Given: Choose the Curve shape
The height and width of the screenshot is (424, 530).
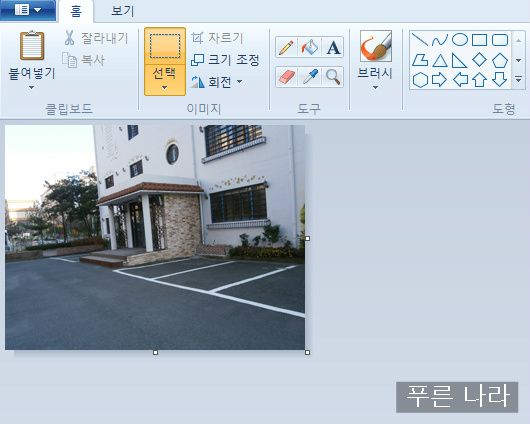Looking at the screenshot, I should (440, 40).
